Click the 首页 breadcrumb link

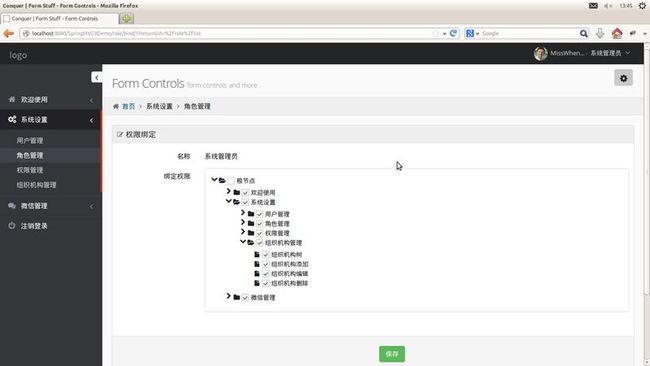pyautogui.click(x=129, y=107)
